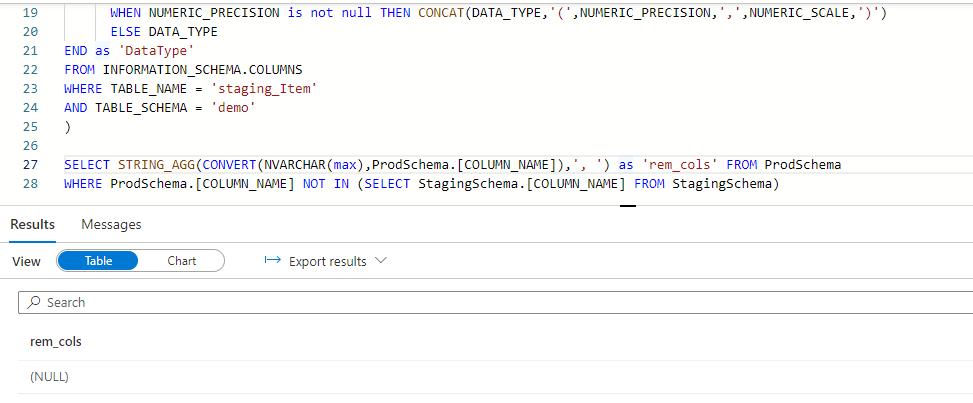
Task: Select the Table view toggle
Action: click(x=98, y=261)
